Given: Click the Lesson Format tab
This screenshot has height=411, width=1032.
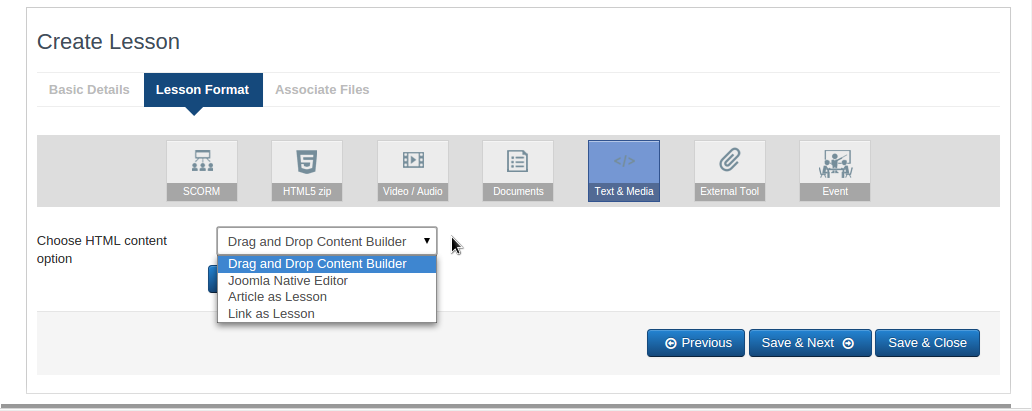Looking at the screenshot, I should 203,90.
